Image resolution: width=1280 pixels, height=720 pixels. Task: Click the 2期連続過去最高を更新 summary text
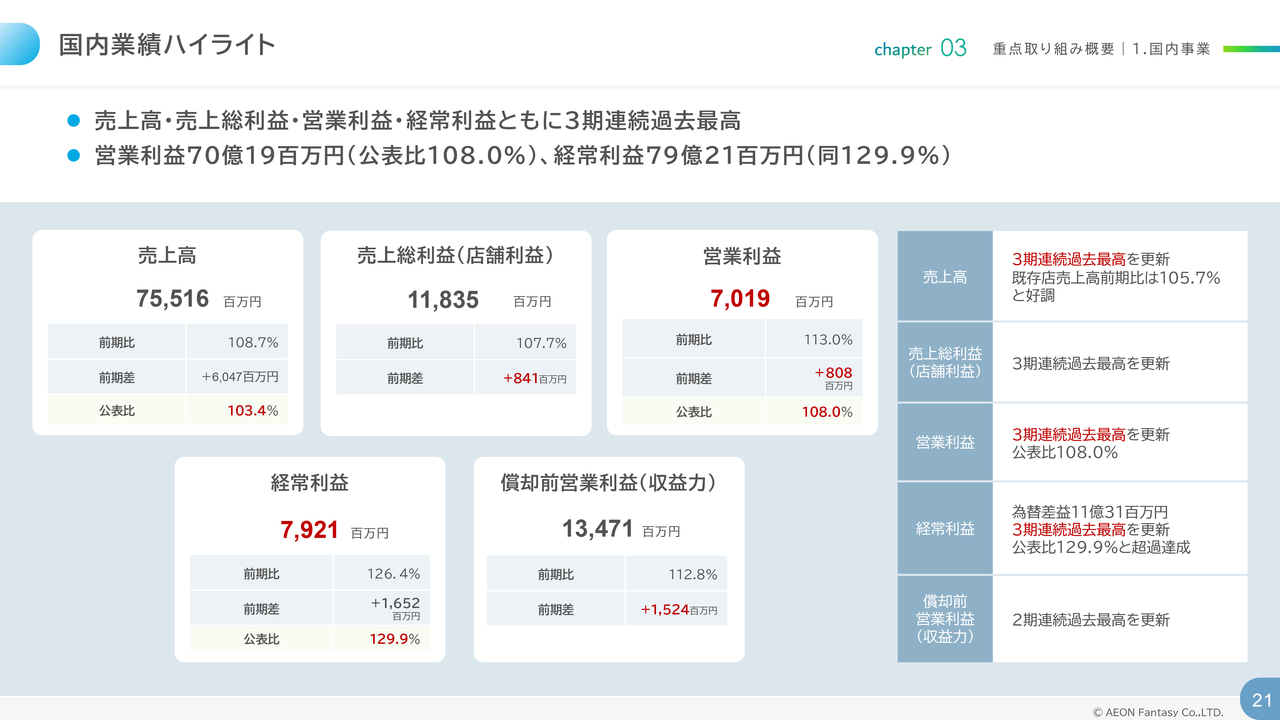(x=1090, y=620)
